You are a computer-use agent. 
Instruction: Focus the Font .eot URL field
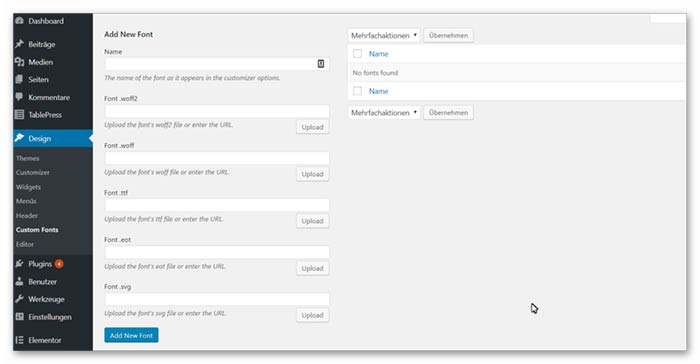point(217,252)
